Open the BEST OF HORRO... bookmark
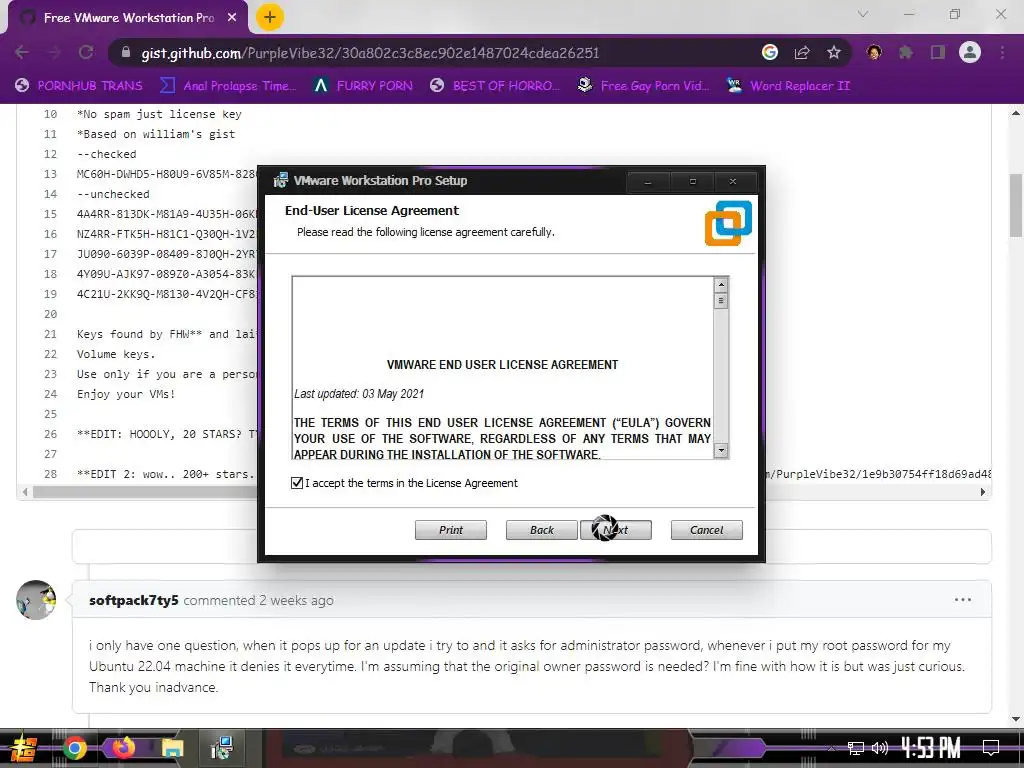This screenshot has width=1024, height=768. coord(495,86)
